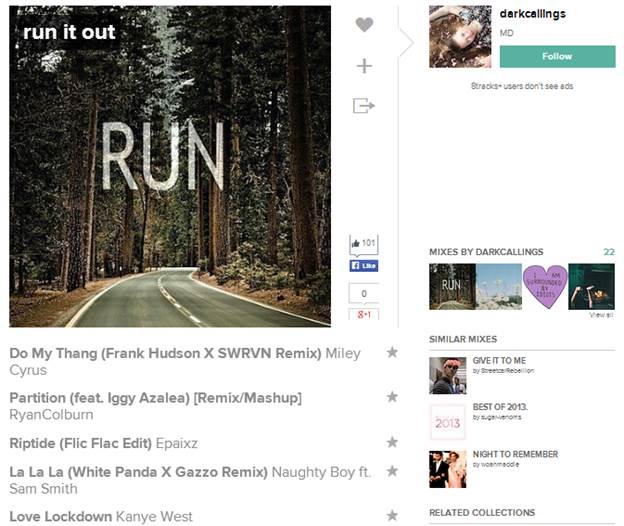Open the Best of 2013 mix thumbnail
Image resolution: width=624 pixels, height=526 pixels.
point(448,422)
